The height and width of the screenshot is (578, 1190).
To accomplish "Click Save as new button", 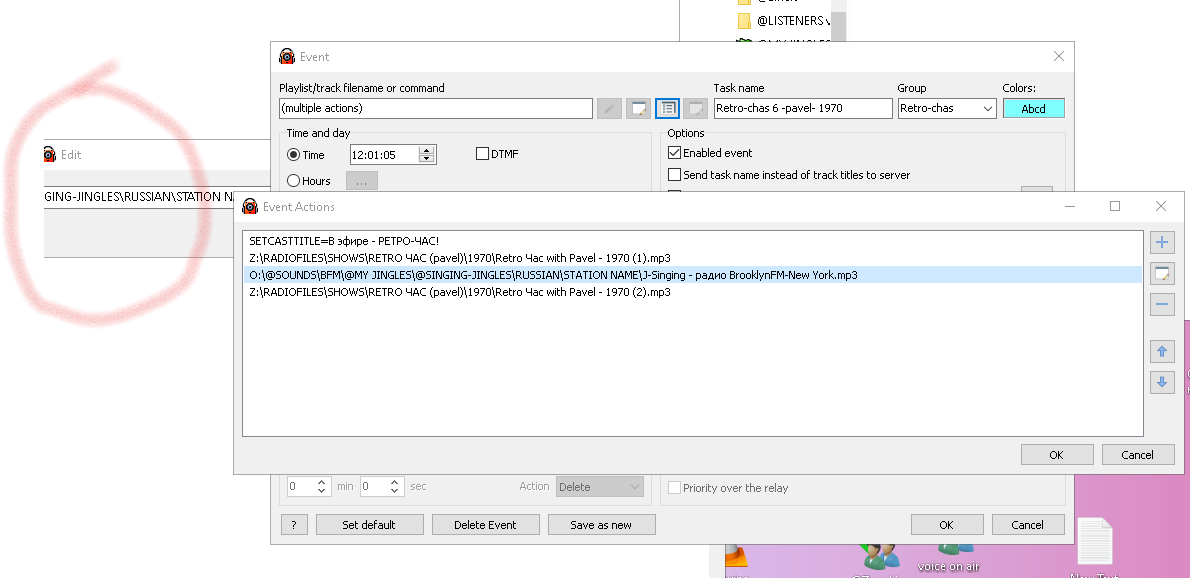I will point(602,524).
